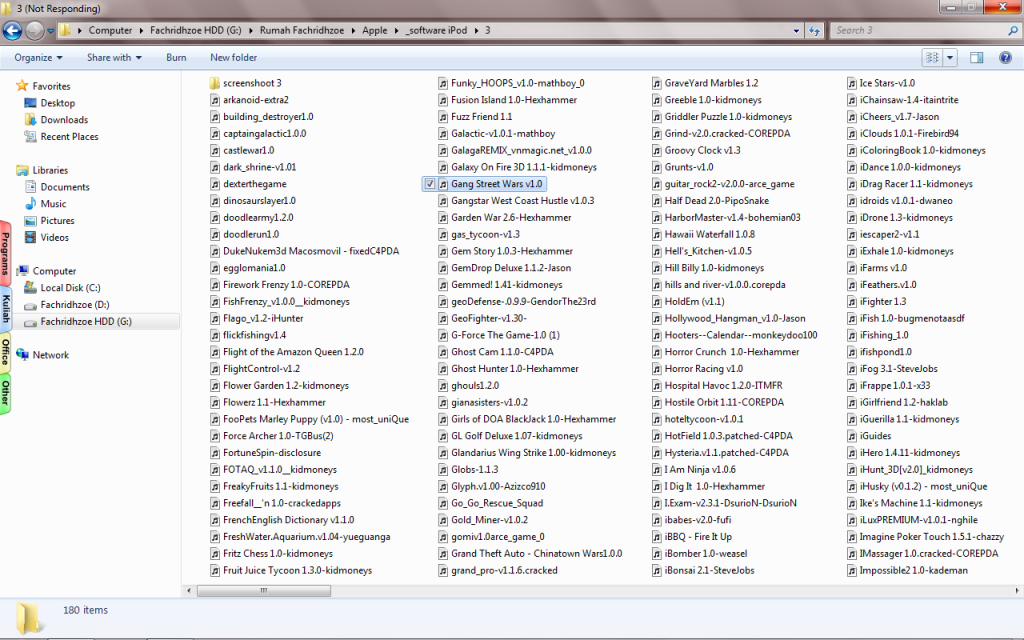The image size is (1024, 640).
Task: Switch to the Other side tab
Action: point(5,393)
